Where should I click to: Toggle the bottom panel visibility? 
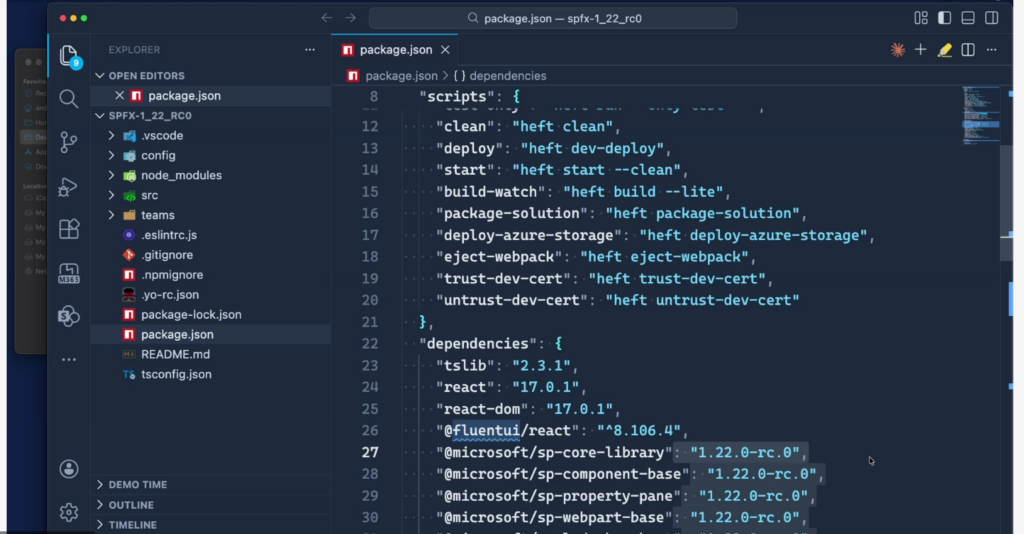click(x=968, y=18)
